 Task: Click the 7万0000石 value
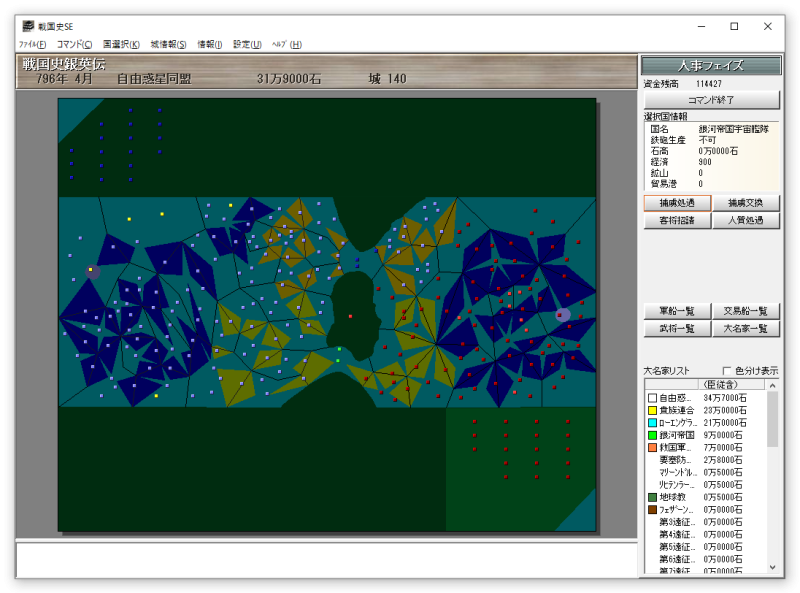tap(723, 448)
